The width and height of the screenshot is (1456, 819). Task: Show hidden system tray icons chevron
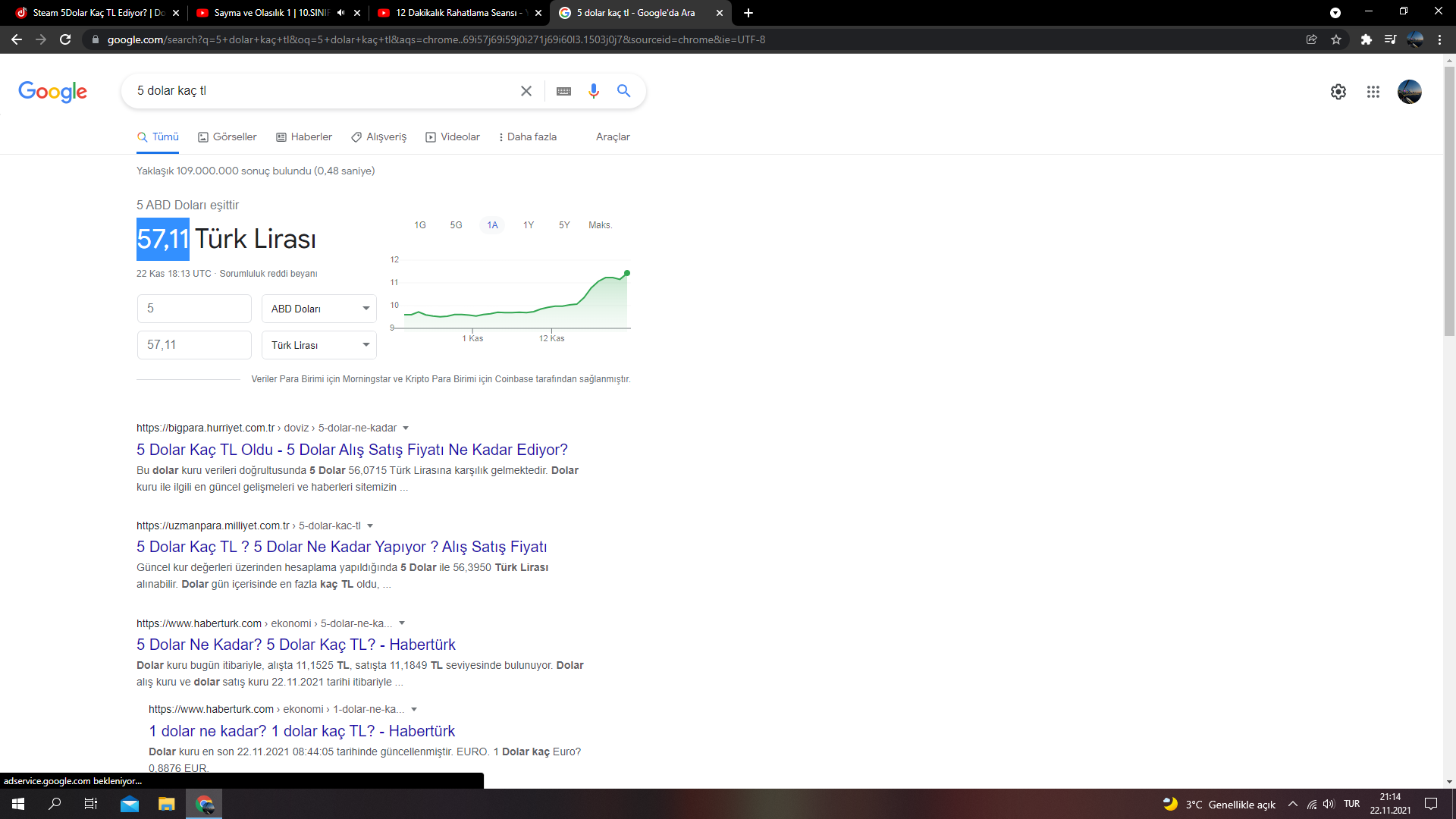click(1293, 804)
